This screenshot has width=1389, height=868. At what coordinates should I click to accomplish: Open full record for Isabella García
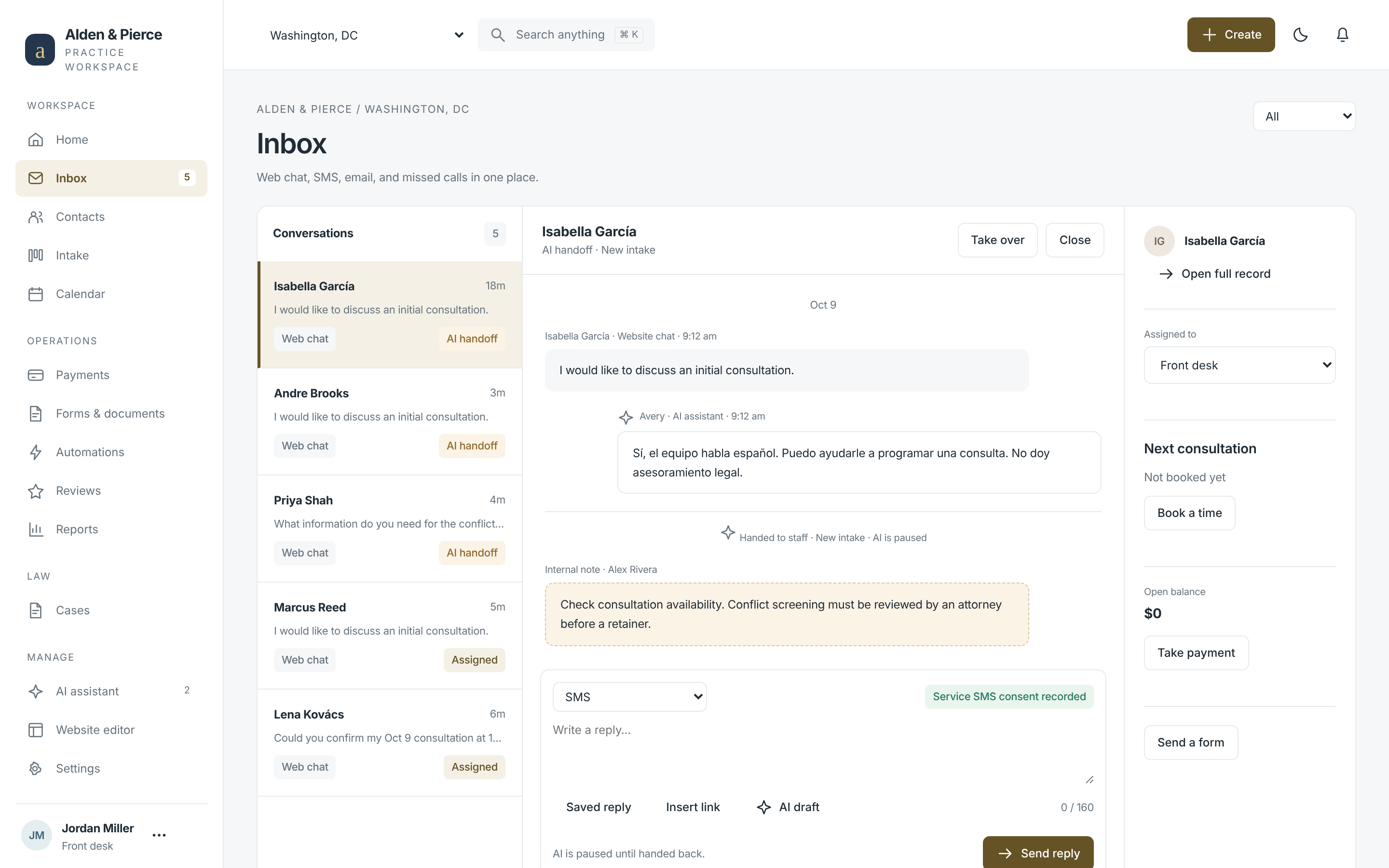pos(1214,274)
